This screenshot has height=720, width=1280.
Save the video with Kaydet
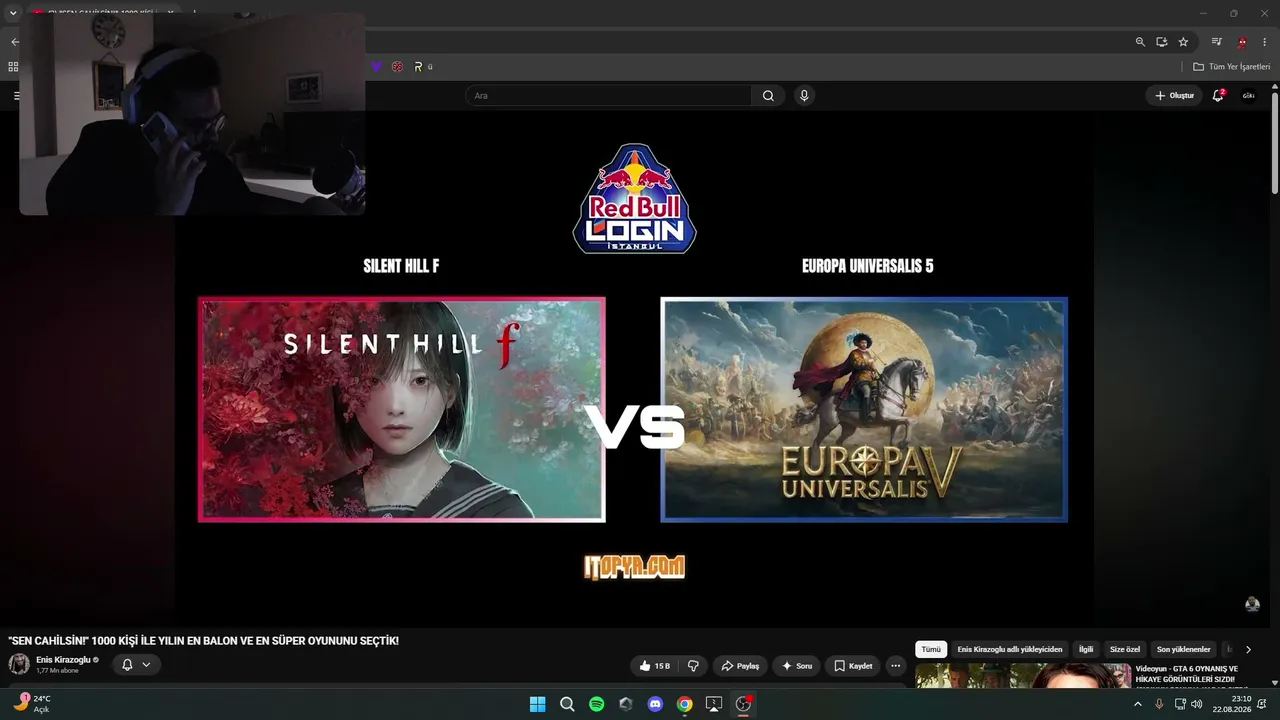point(853,666)
